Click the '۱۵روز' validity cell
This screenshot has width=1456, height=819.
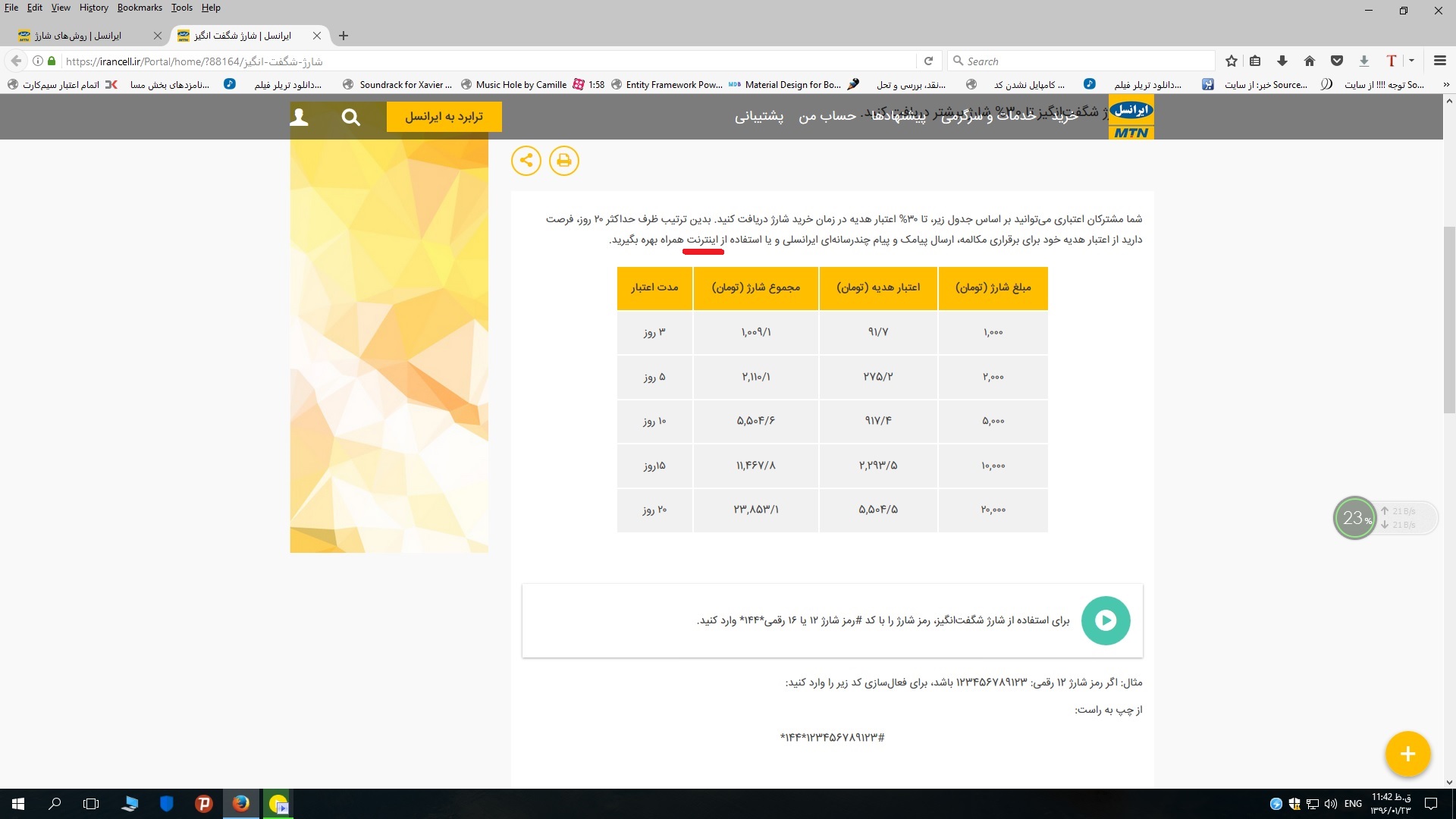654,466
